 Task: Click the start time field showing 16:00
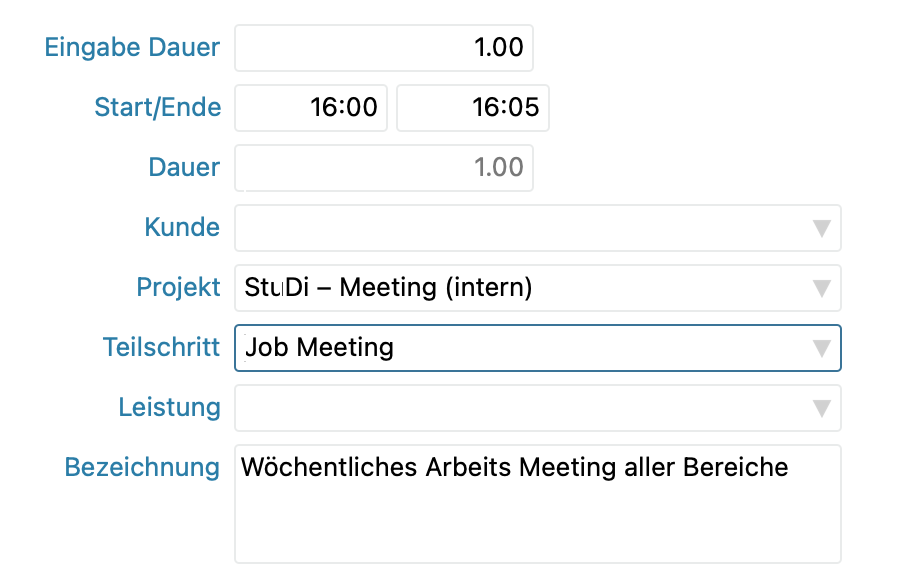pos(311,108)
